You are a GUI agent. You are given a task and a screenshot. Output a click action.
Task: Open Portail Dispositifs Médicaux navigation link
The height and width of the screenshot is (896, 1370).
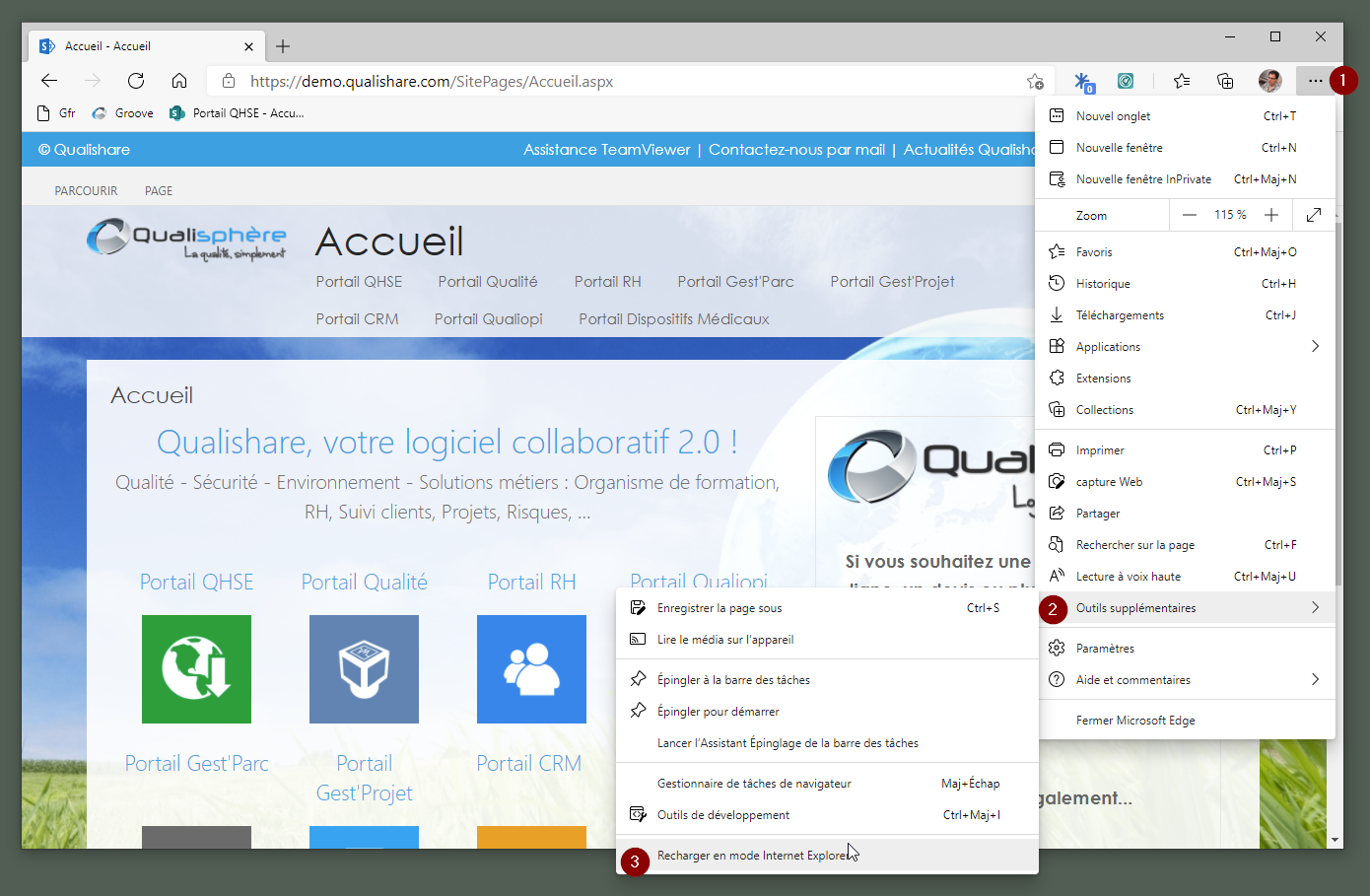(674, 319)
